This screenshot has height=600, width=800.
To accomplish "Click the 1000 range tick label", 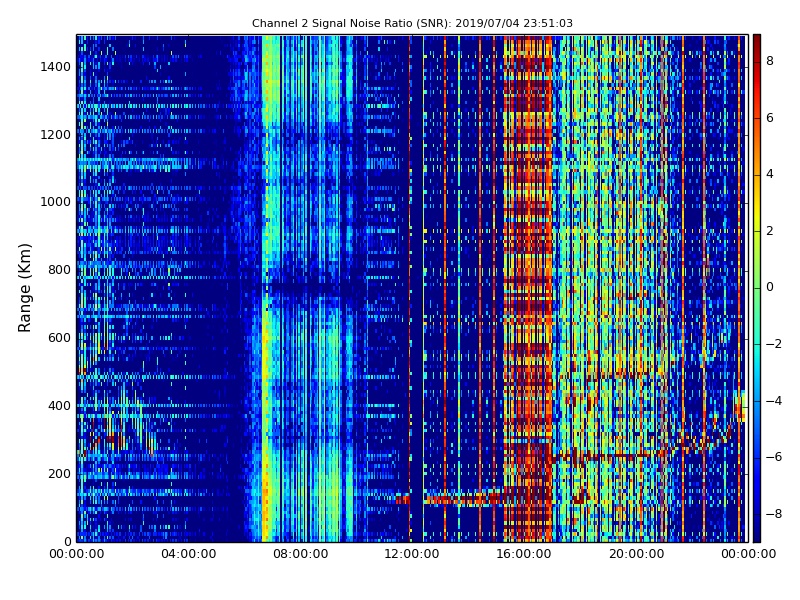I will pyautogui.click(x=56, y=202).
